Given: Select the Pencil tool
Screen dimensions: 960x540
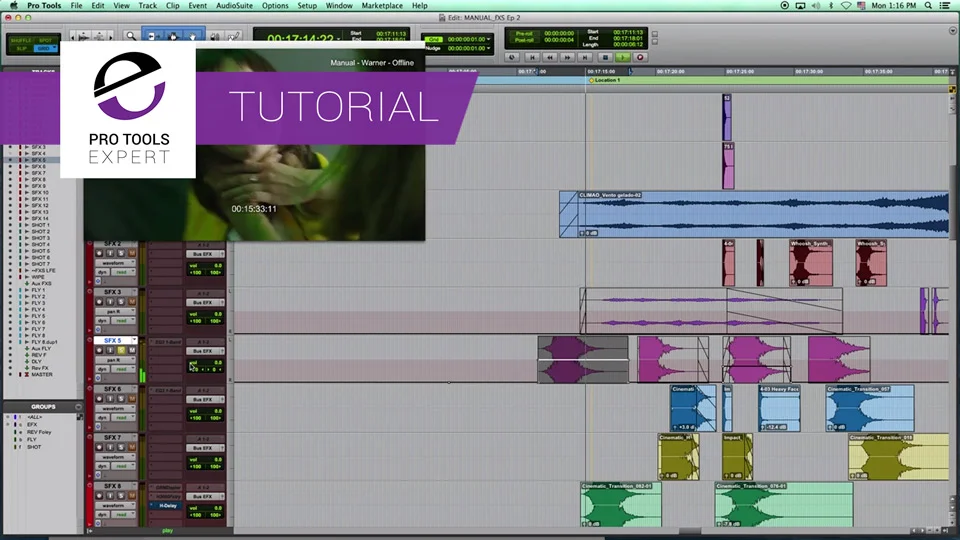Looking at the screenshot, I should 233,37.
